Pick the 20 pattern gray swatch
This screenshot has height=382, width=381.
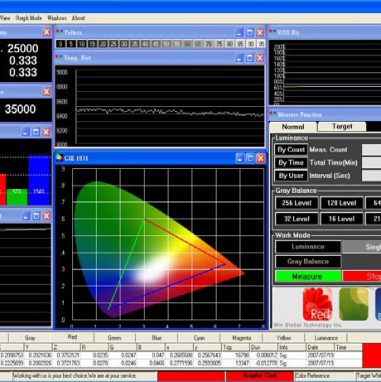[x=103, y=44]
